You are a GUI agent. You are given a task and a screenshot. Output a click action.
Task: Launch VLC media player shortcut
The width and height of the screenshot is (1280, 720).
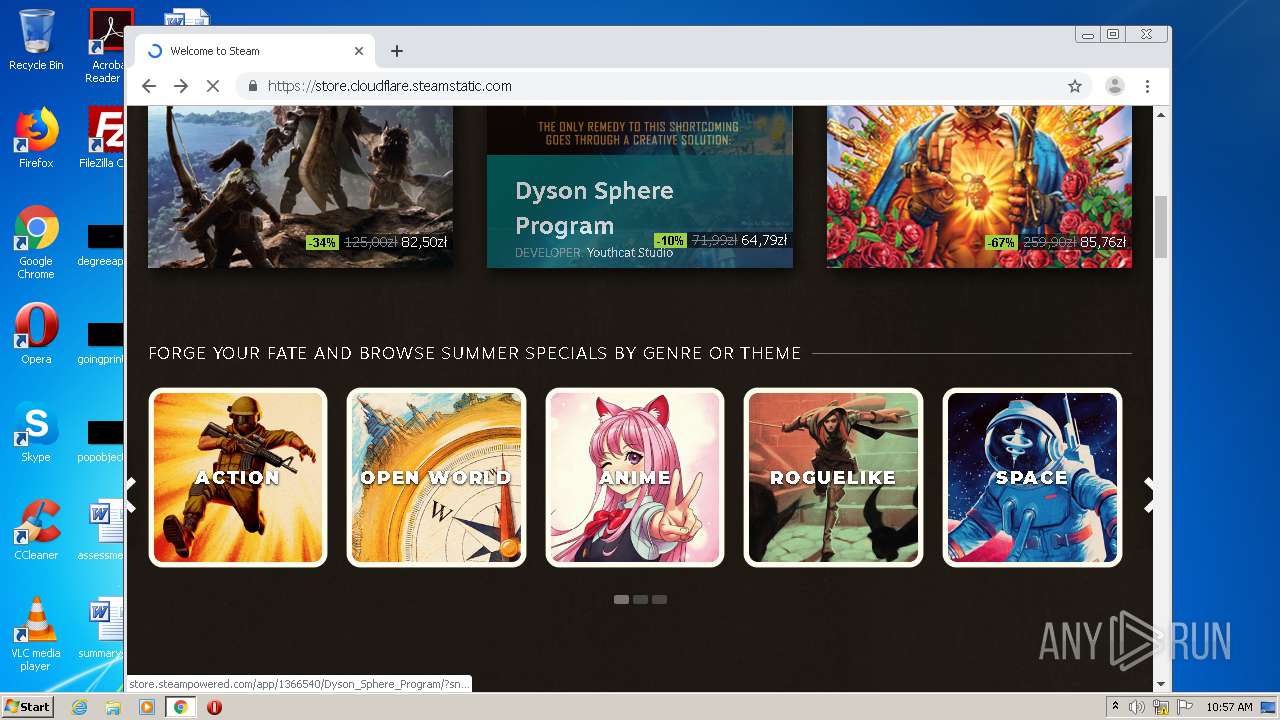click(x=36, y=634)
